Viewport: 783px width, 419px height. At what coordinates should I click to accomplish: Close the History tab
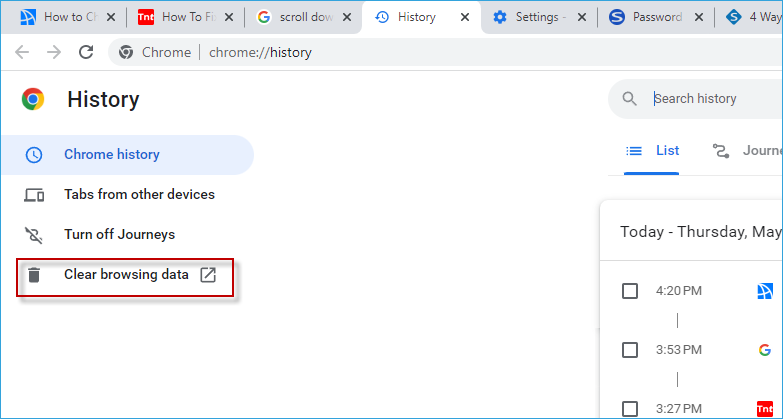click(464, 17)
